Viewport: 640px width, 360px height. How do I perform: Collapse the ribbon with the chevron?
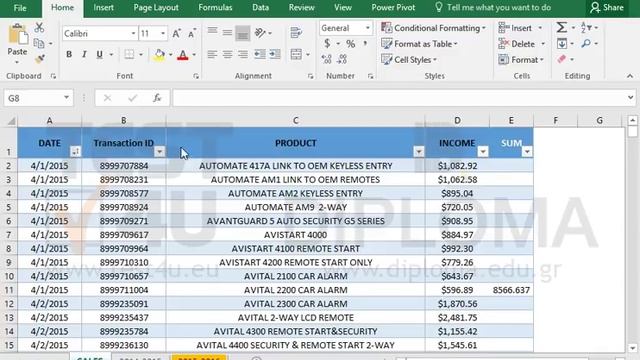[x=630, y=76]
